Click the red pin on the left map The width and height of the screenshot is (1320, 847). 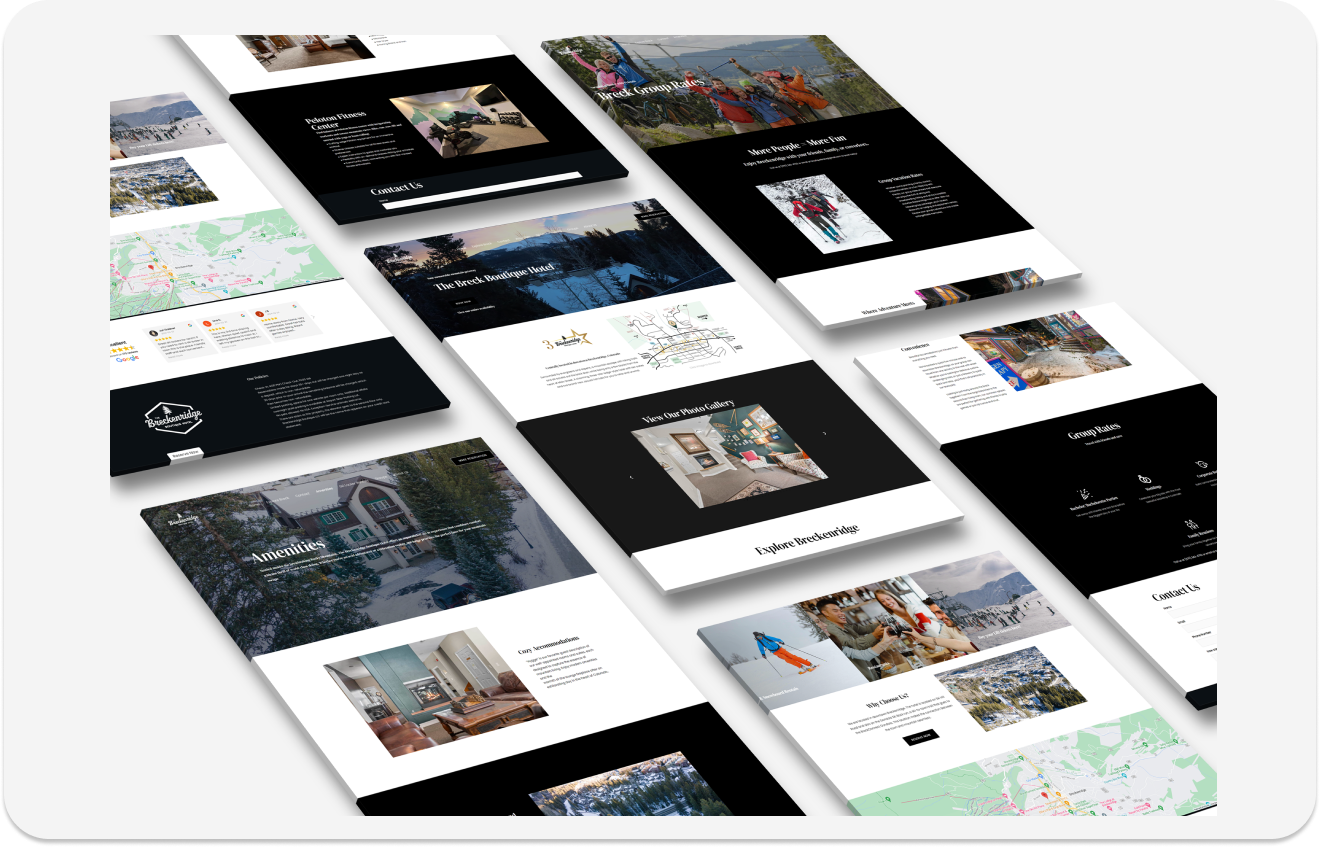(x=149, y=269)
